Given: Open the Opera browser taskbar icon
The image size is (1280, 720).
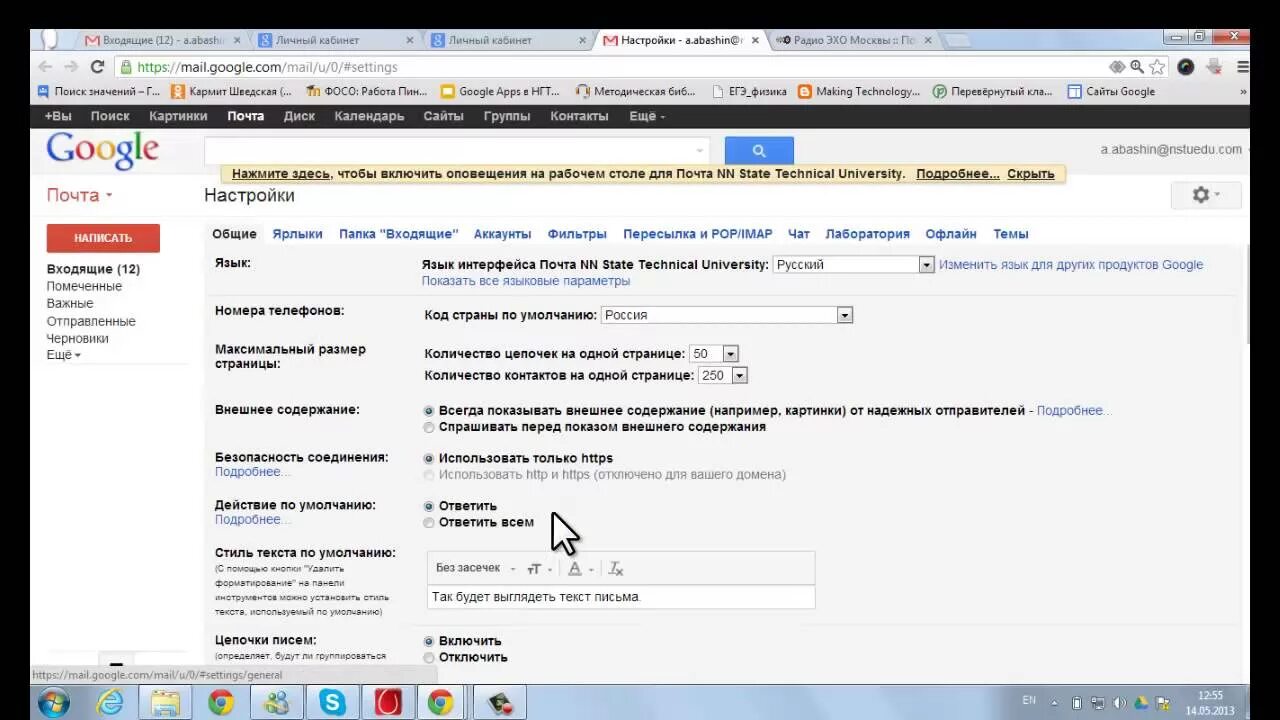Looking at the screenshot, I should pos(386,703).
